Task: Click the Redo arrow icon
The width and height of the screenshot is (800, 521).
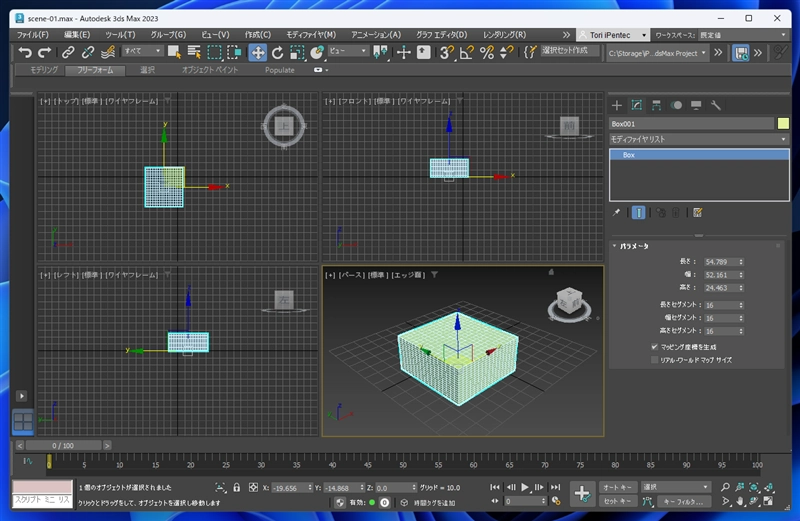Action: tap(44, 52)
